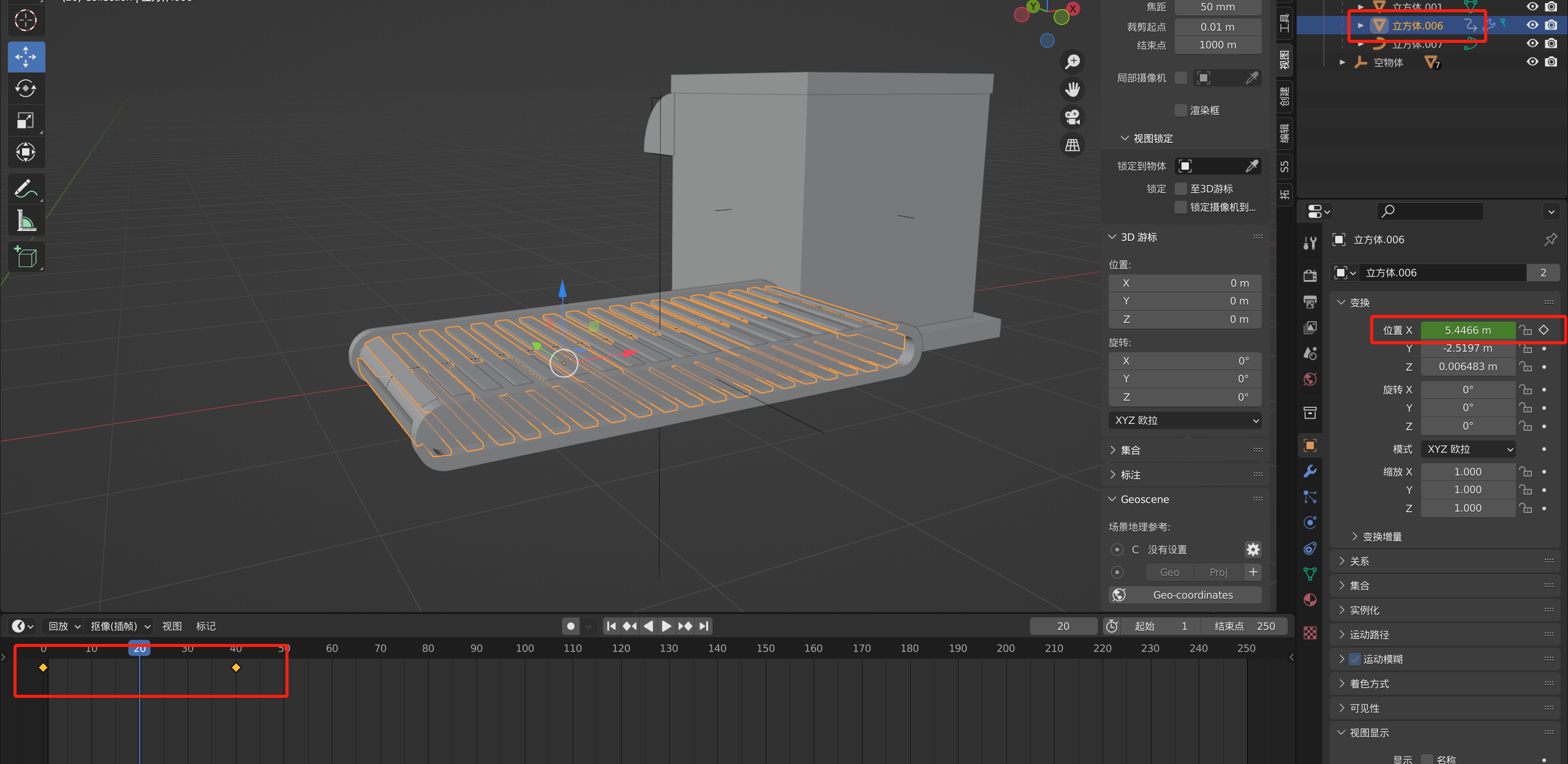Expand the 关系 panel
The width and height of the screenshot is (1568, 764).
[1359, 561]
